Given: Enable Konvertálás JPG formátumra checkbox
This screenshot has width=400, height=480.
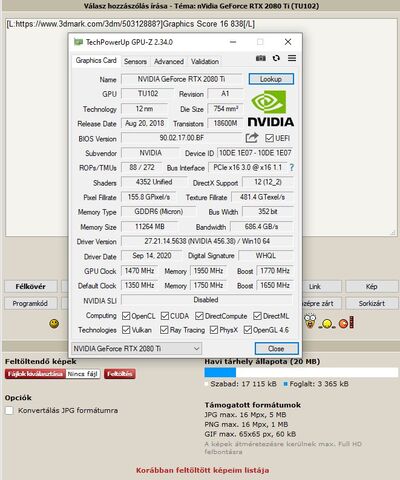Looking at the screenshot, I should click(9, 410).
